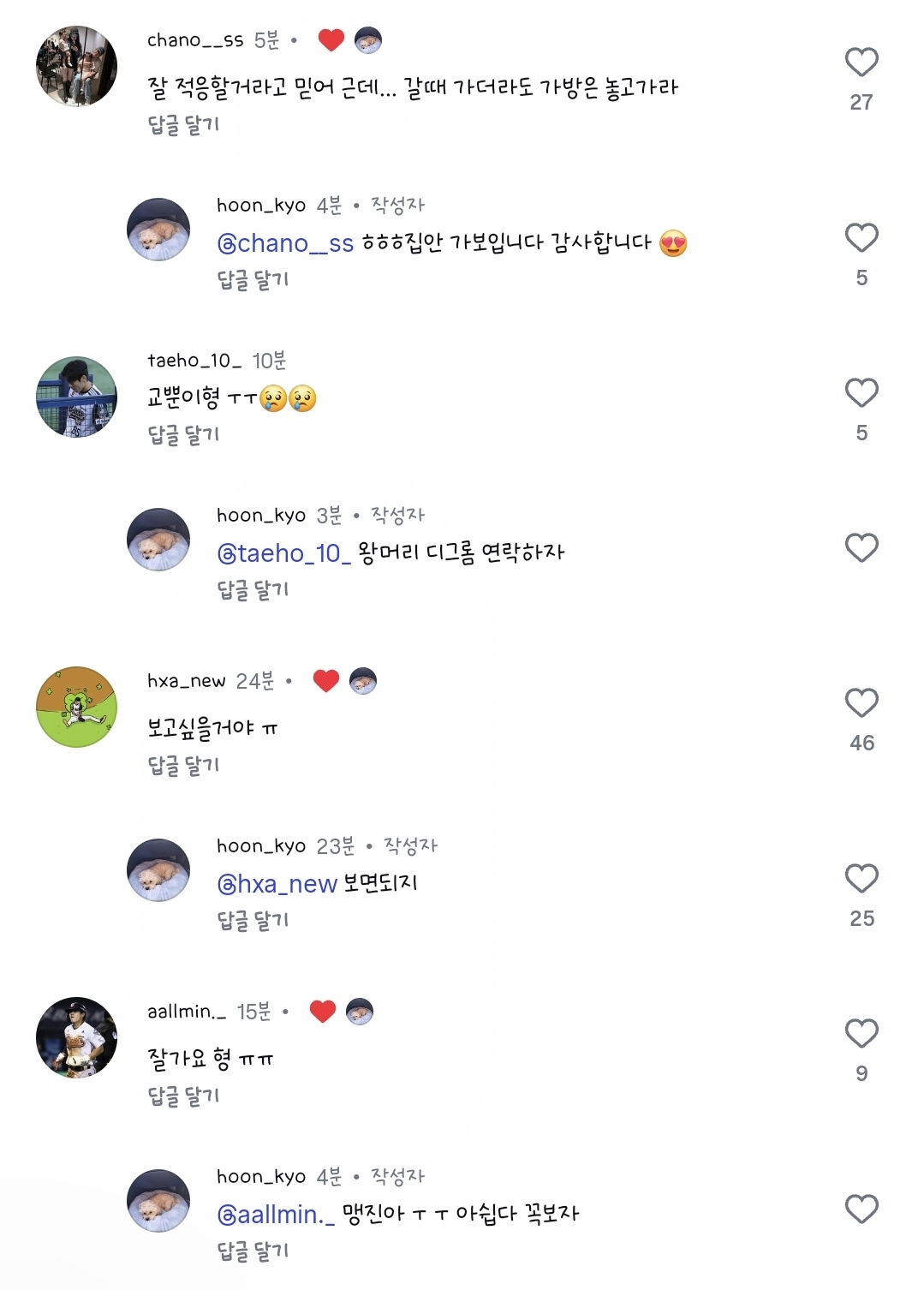This screenshot has width=924, height=1290.
Task: Click the @chano__ss mention link
Action: [x=285, y=244]
